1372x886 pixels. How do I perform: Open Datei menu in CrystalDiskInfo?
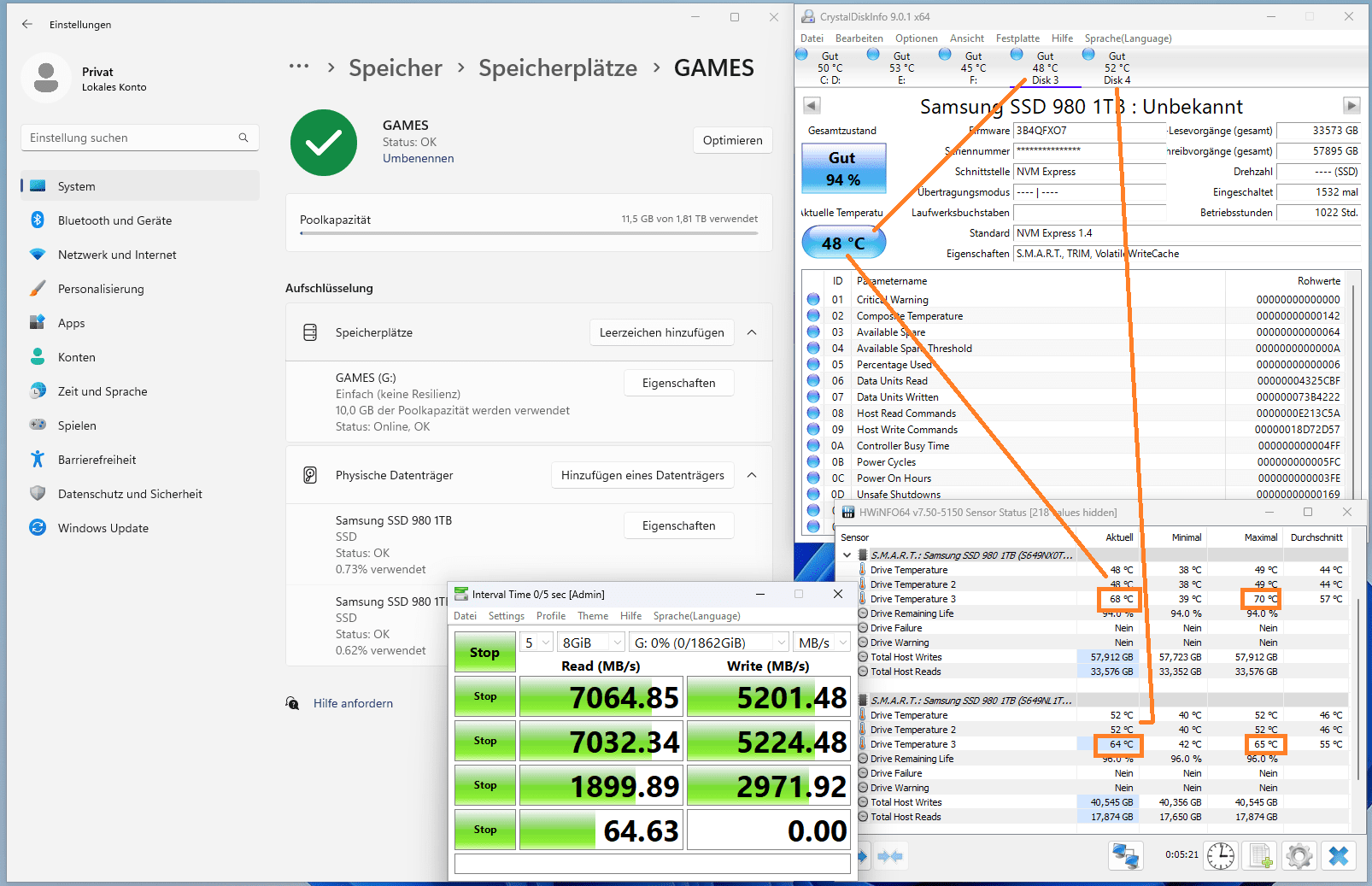click(812, 38)
